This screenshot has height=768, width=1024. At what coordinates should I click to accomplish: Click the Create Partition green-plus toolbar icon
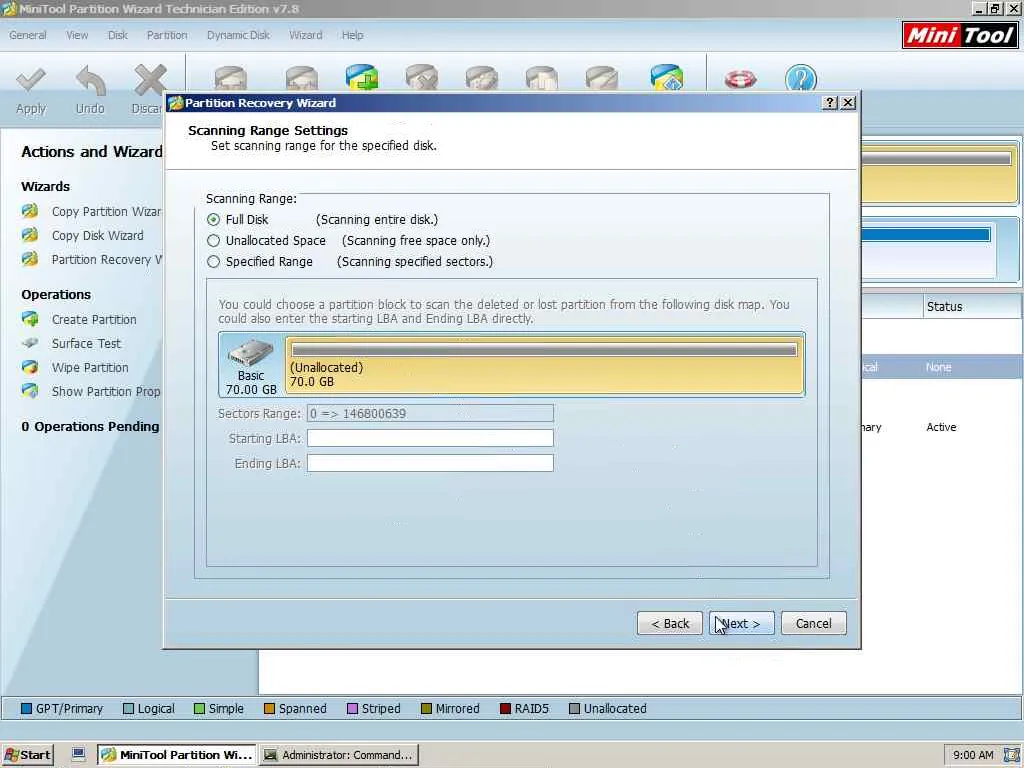point(362,77)
